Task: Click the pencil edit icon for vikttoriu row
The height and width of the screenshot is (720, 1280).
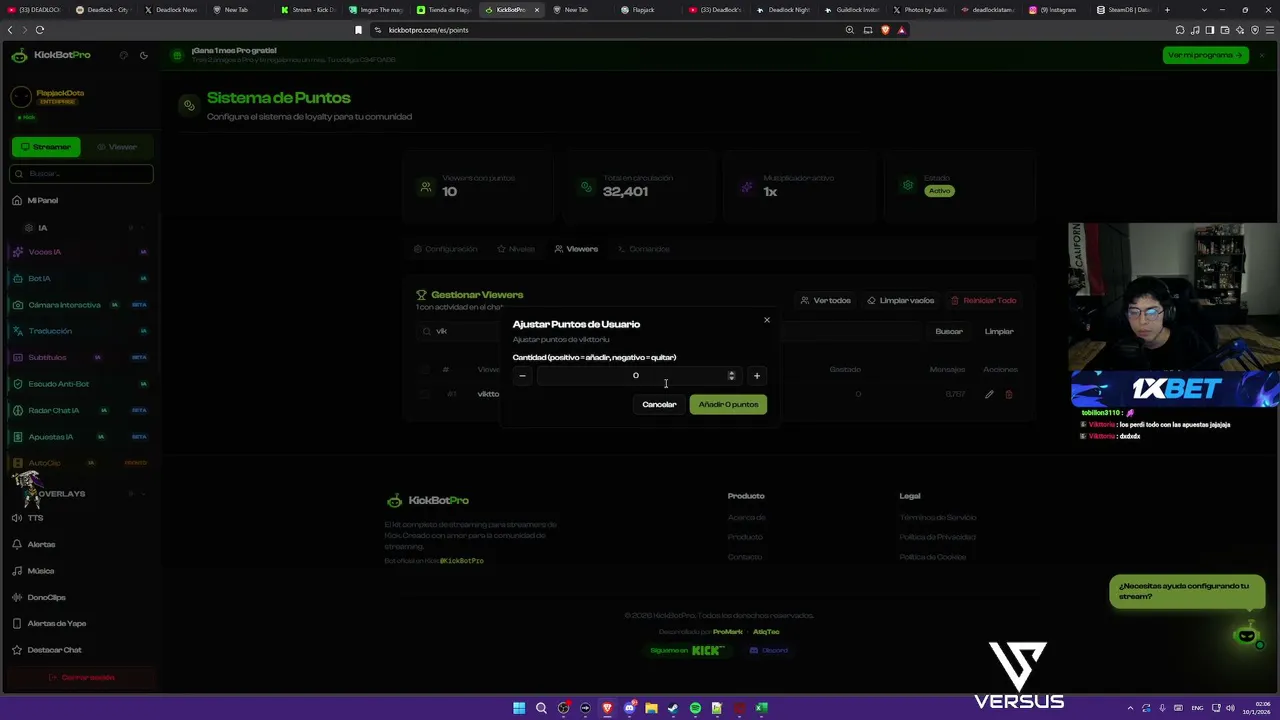Action: pos(989,394)
